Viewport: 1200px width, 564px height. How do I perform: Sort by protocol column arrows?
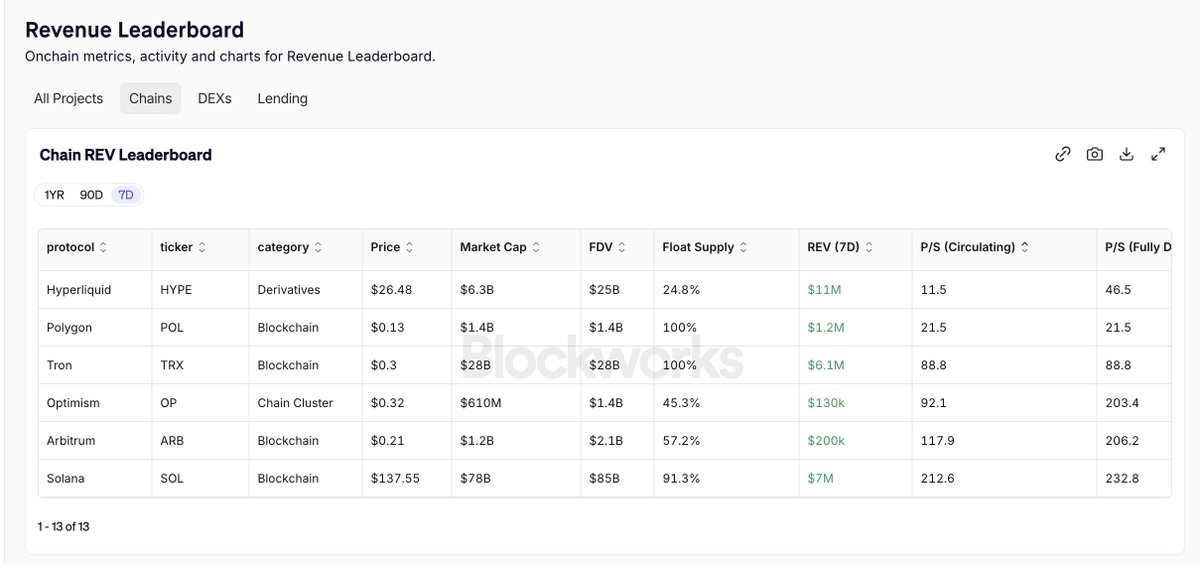coord(104,247)
